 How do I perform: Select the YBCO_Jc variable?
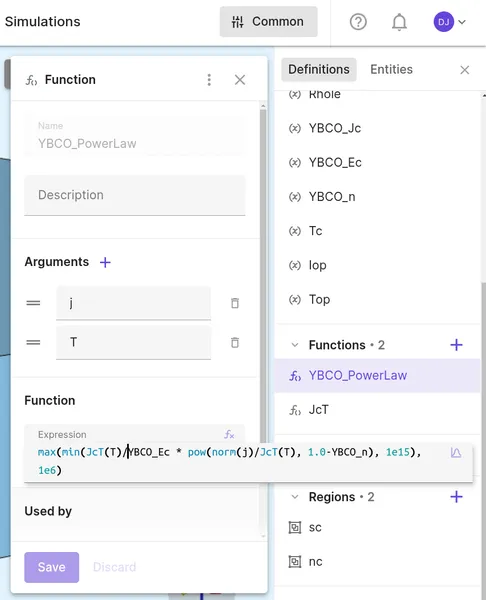point(377,128)
